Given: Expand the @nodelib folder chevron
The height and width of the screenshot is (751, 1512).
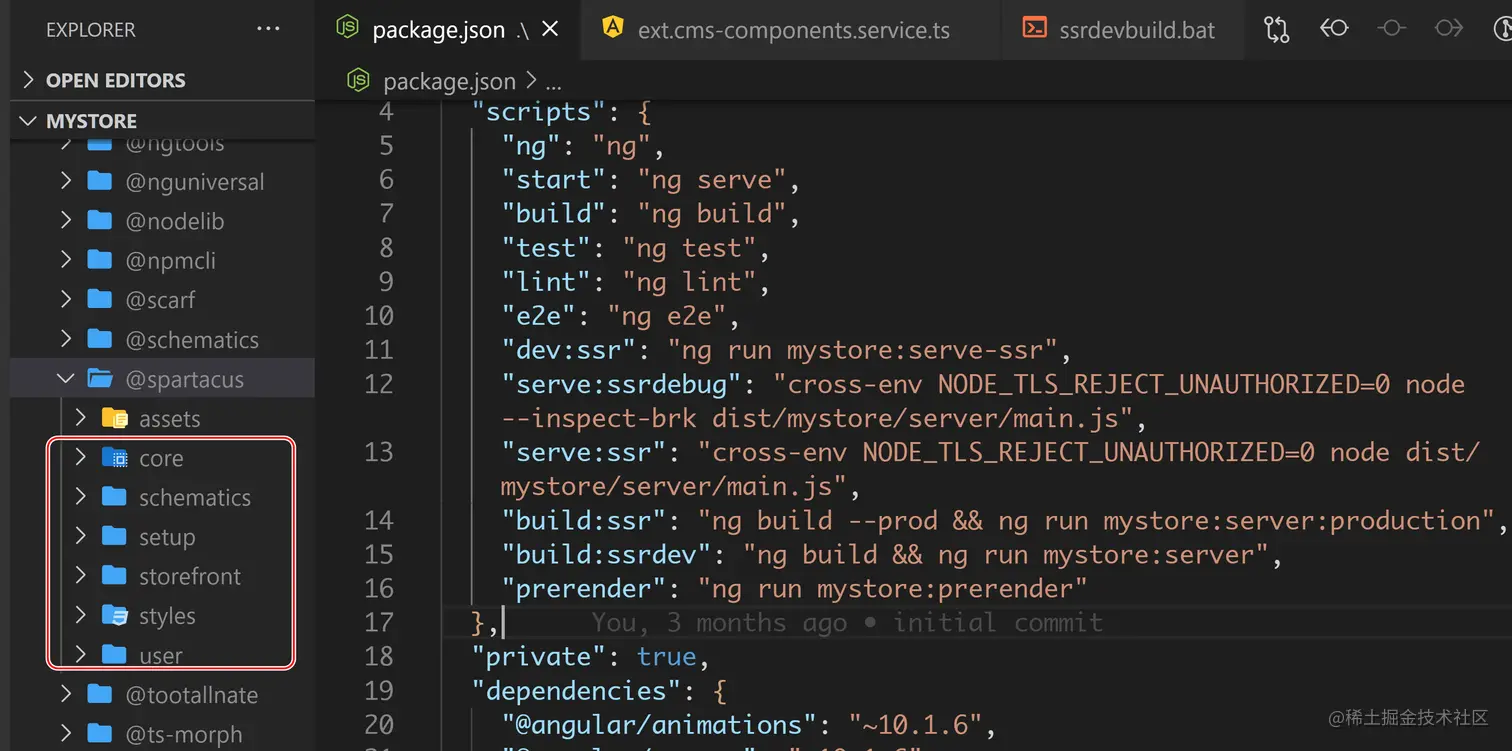Looking at the screenshot, I should pyautogui.click(x=66, y=221).
